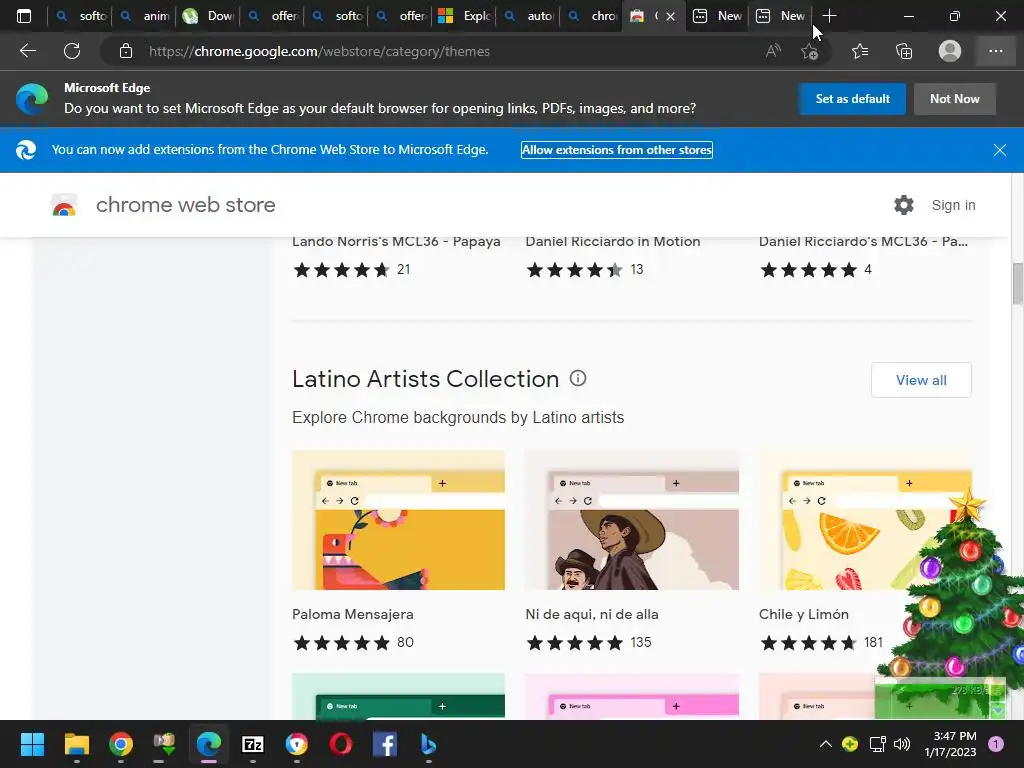The height and width of the screenshot is (768, 1024).
Task: Switch to Microsoft Edge taskbar icon
Action: 209,744
